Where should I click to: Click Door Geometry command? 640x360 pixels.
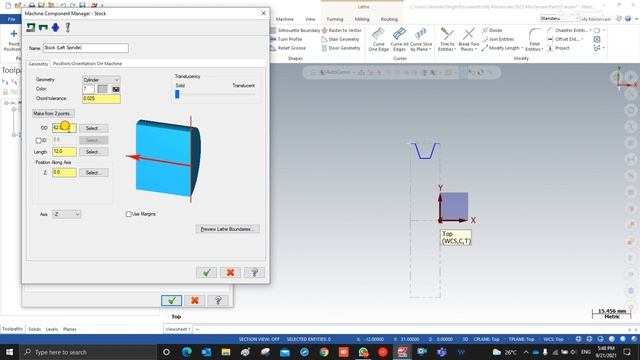pos(341,48)
